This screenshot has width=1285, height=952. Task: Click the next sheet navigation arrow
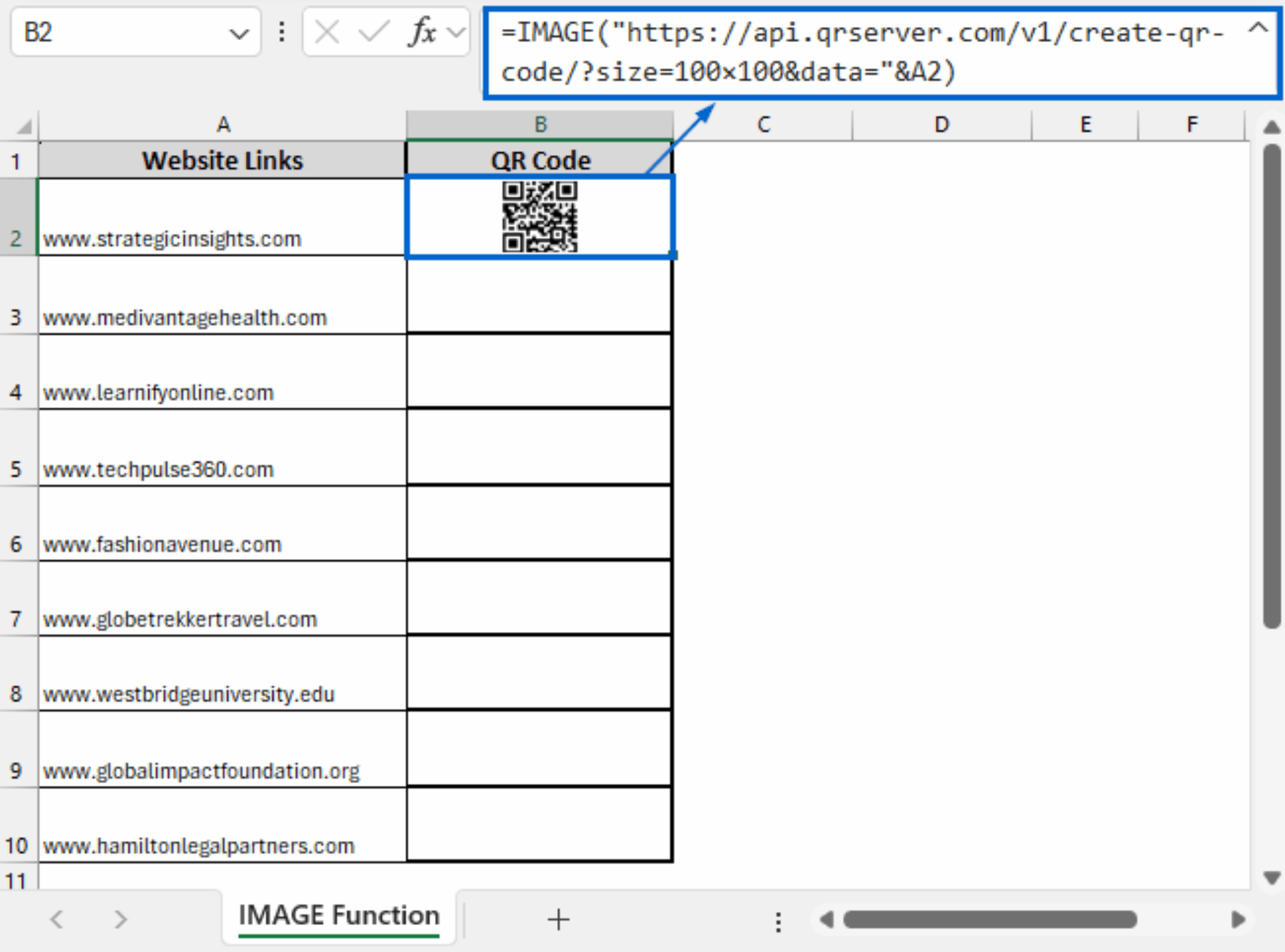click(x=120, y=920)
